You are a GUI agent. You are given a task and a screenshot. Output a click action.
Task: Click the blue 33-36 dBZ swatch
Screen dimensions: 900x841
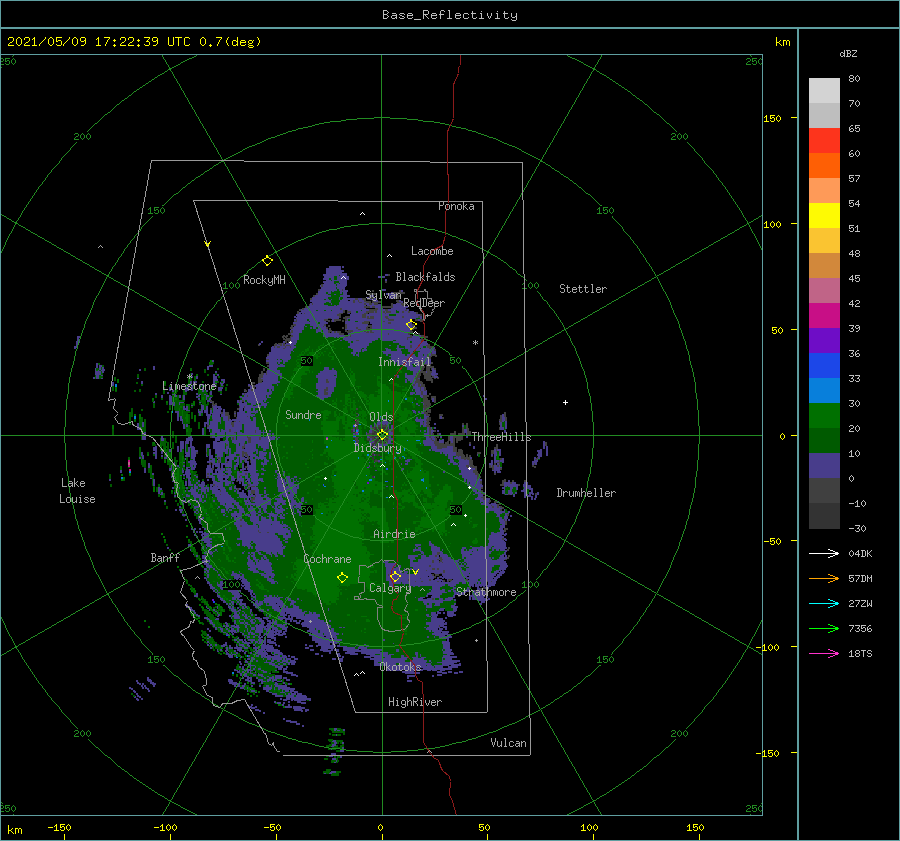[824, 366]
